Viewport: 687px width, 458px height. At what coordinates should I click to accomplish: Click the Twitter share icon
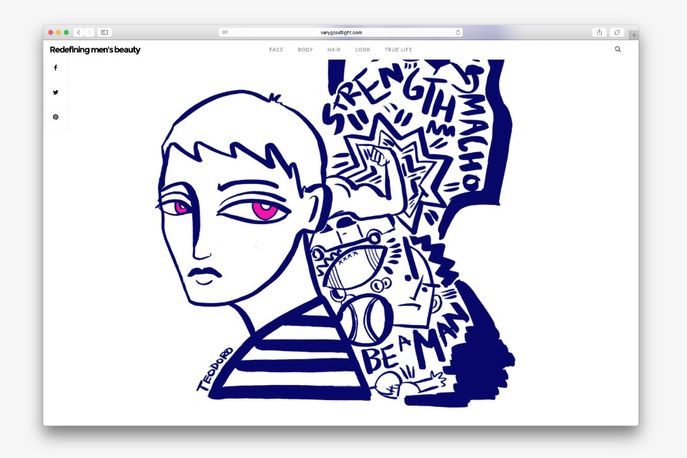coord(56,92)
